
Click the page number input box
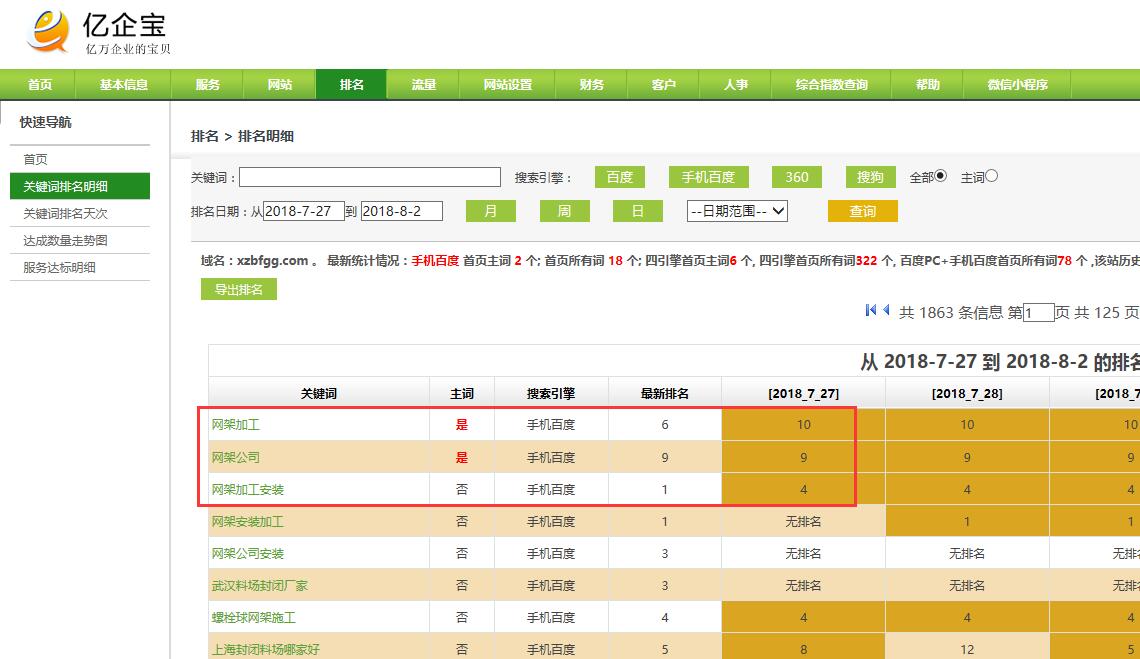(1039, 313)
